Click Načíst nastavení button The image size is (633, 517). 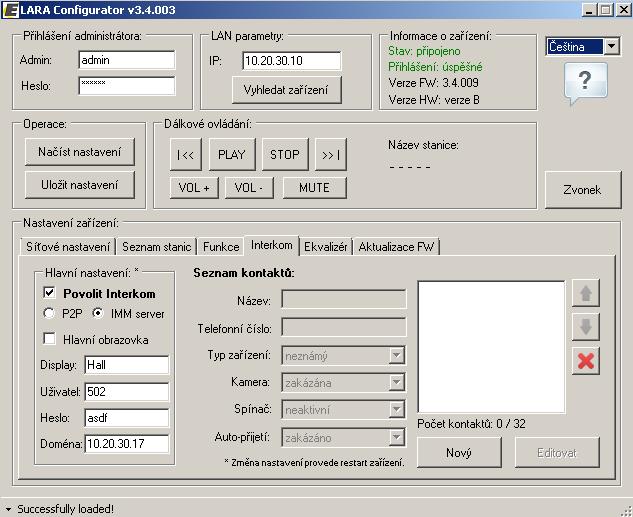[x=80, y=152]
